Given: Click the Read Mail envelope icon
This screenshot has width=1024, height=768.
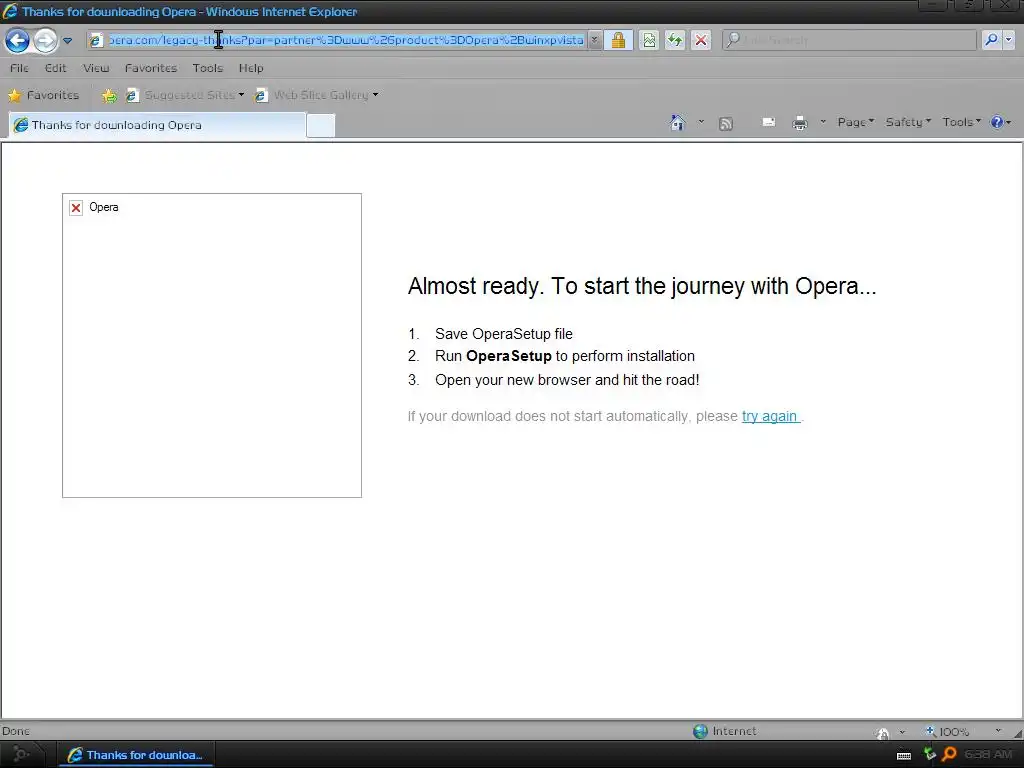Looking at the screenshot, I should coord(769,122).
